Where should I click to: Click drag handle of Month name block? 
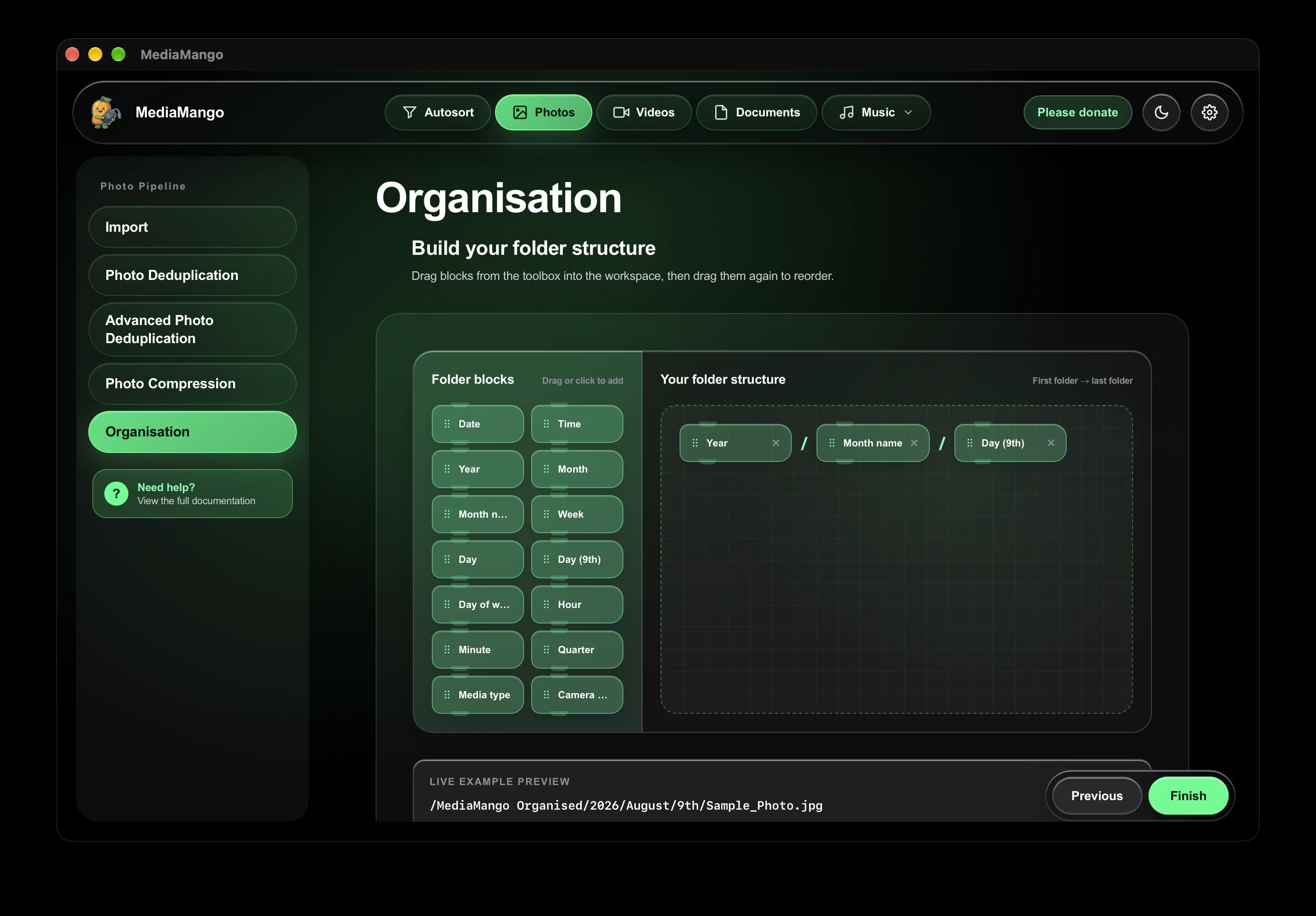click(832, 442)
